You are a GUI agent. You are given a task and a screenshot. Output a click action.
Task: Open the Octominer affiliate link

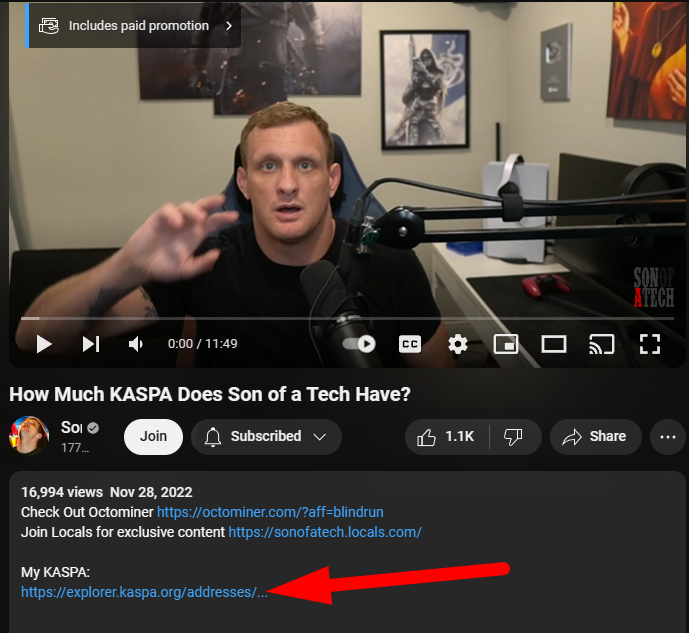click(270, 512)
